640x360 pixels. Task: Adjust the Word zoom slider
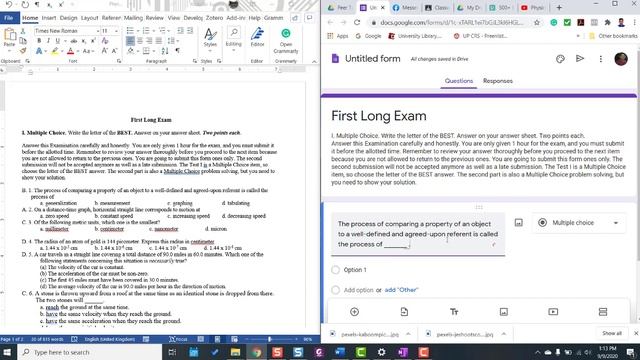pos(269,339)
